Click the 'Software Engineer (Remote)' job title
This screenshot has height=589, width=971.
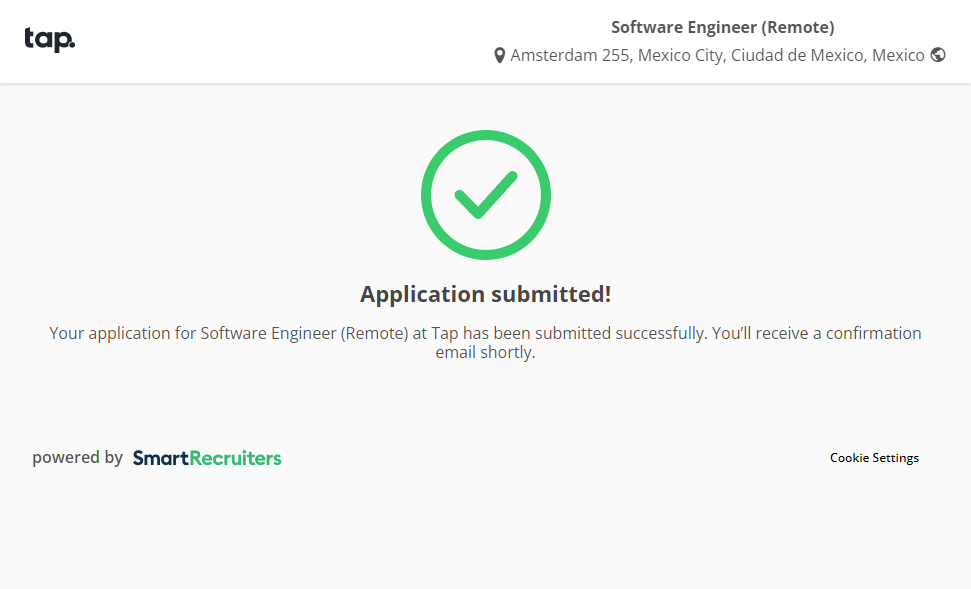click(x=722, y=27)
